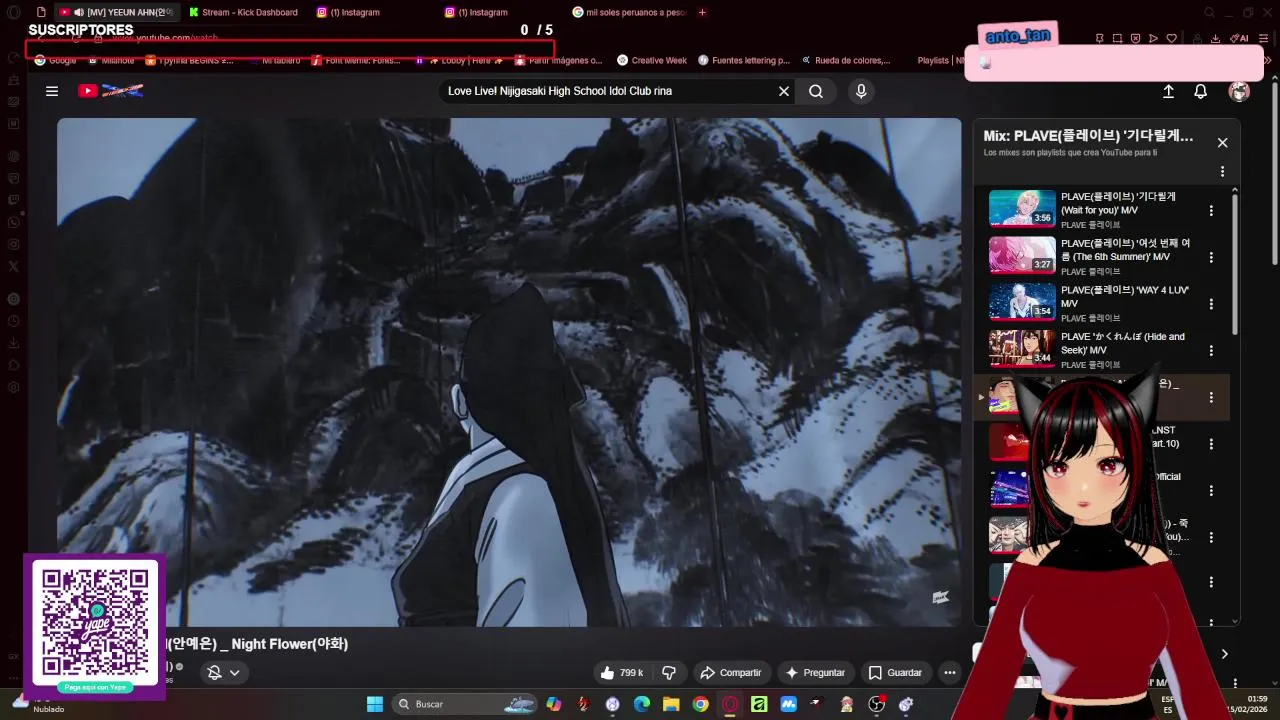Open the 'Fuentes lettering' bookmark
This screenshot has width=1280, height=720.
coord(743,60)
